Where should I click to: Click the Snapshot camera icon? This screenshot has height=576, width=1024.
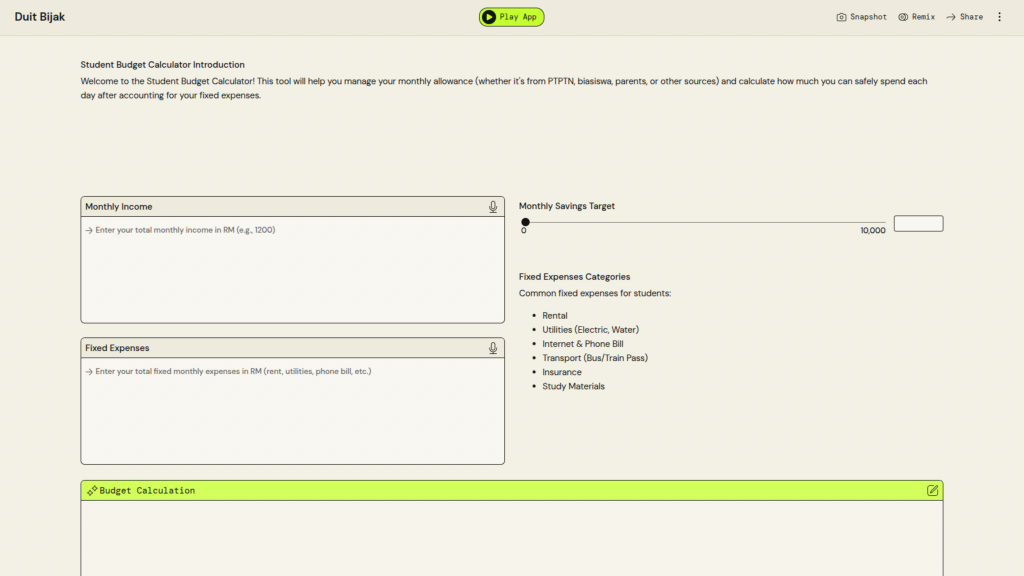click(842, 17)
